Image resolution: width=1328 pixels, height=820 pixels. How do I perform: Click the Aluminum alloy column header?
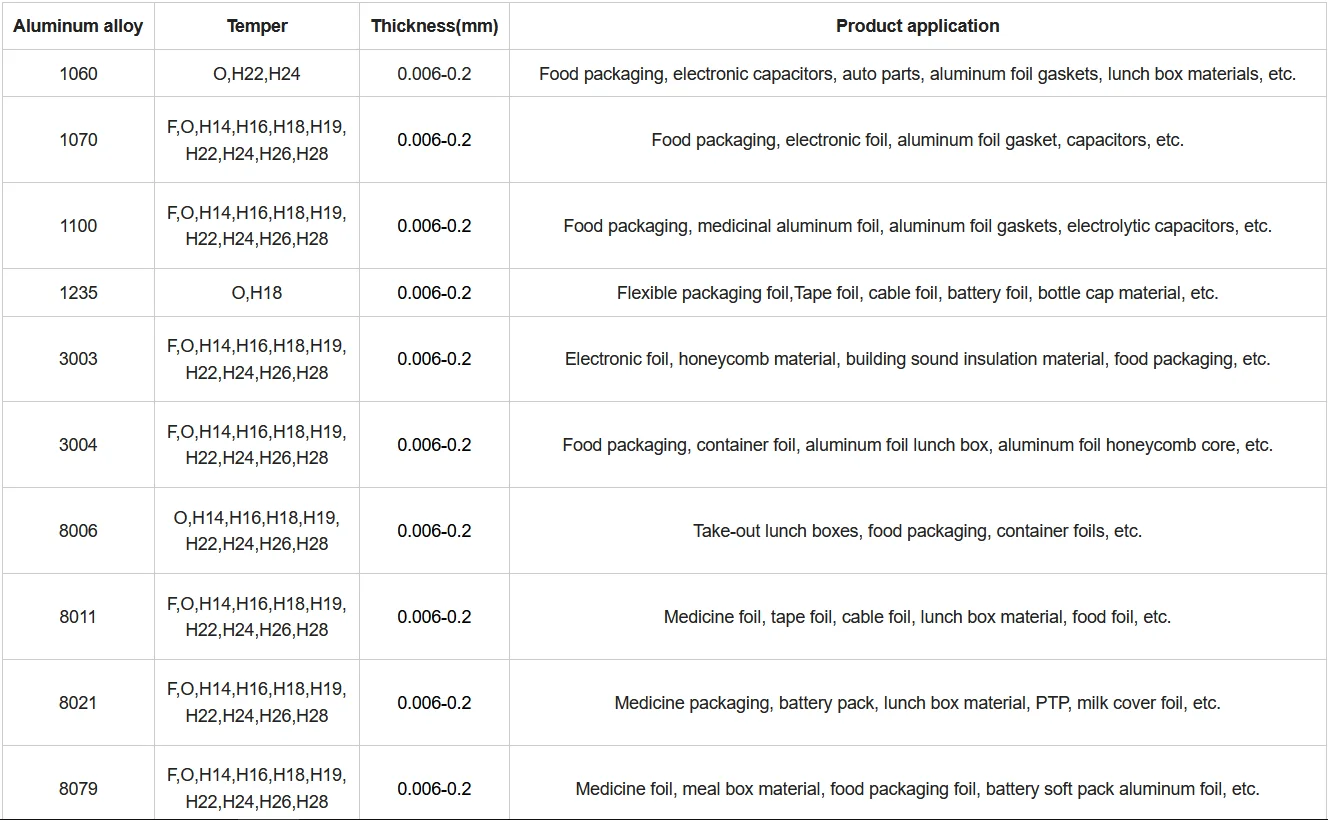78,26
